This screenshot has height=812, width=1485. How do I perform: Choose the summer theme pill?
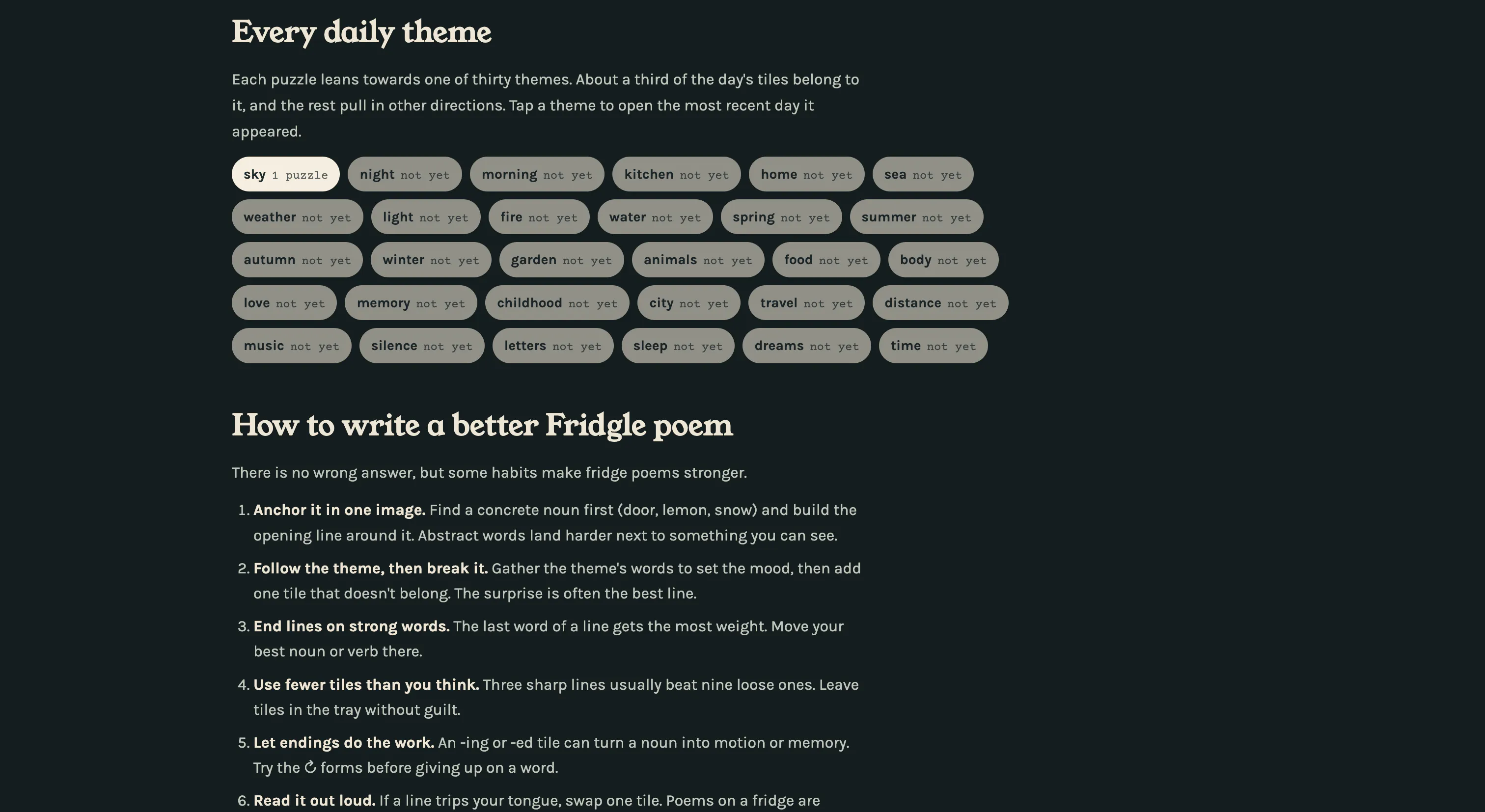tap(917, 217)
